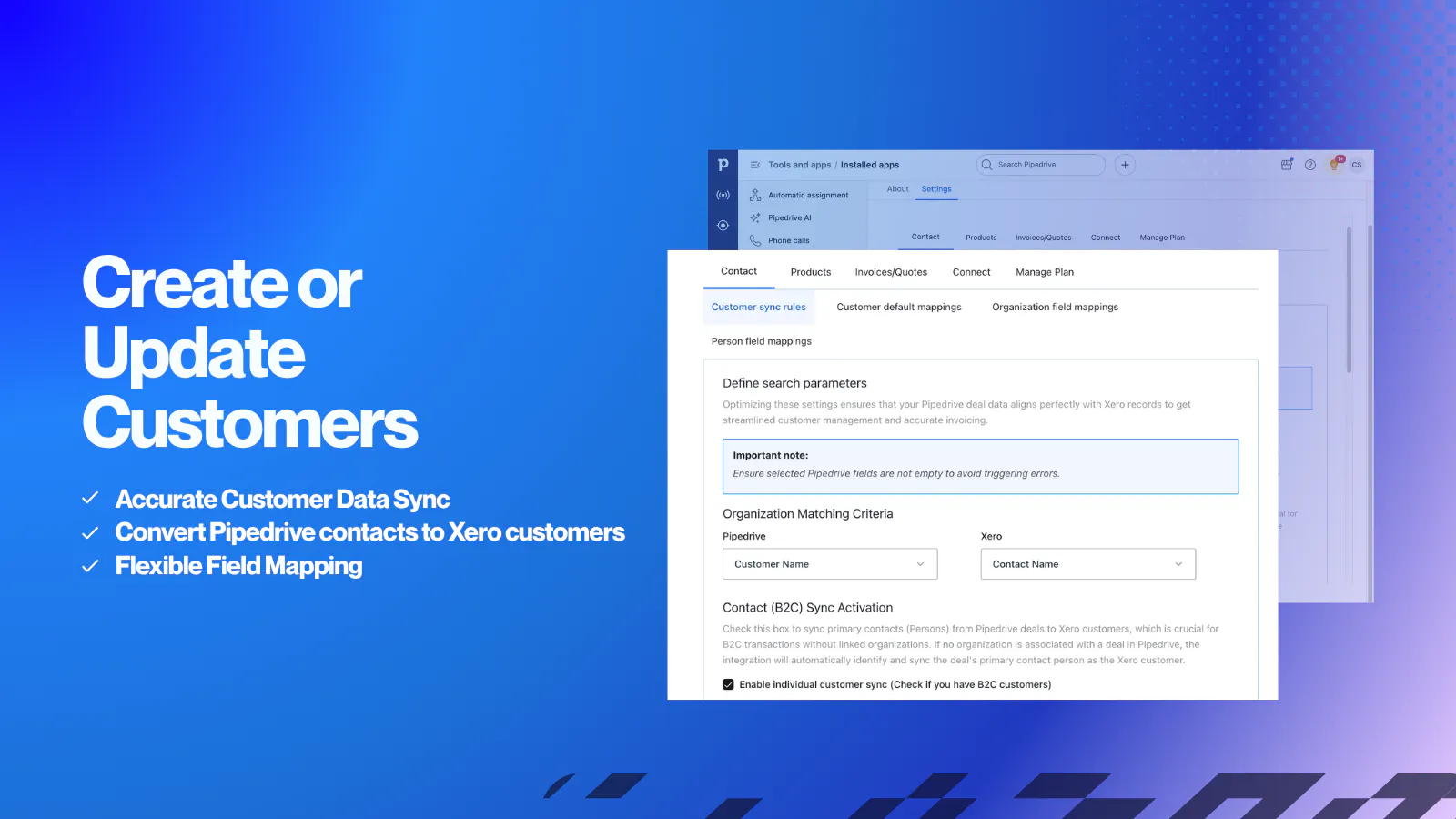Switch to the About tab
Image resolution: width=1456 pixels, height=819 pixels.
pos(898,189)
